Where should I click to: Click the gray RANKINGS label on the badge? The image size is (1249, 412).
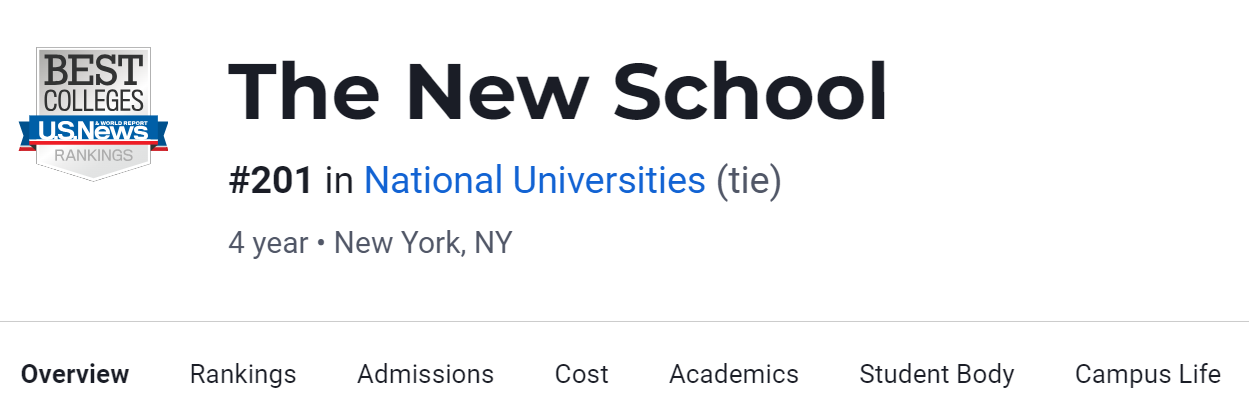[x=93, y=156]
